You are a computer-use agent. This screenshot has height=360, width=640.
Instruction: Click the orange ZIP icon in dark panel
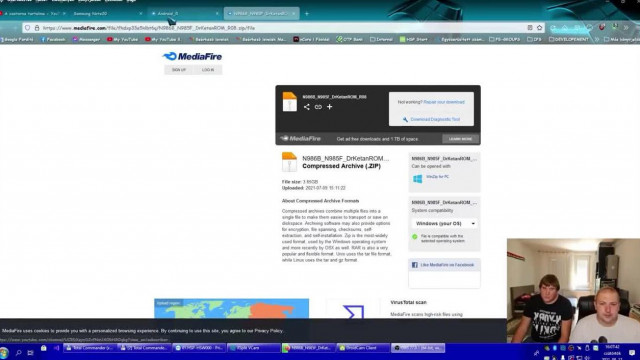[289, 102]
